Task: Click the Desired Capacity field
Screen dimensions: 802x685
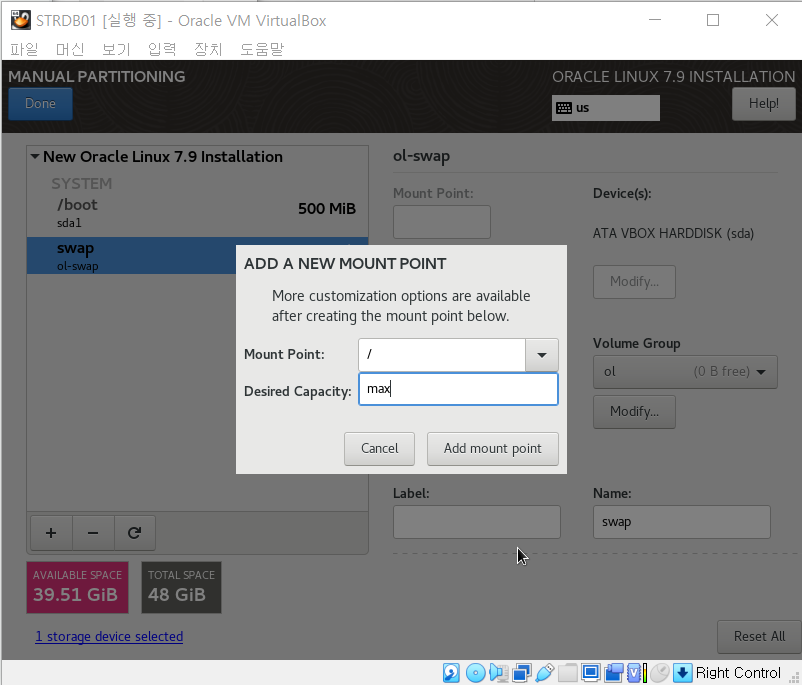Action: [x=458, y=389]
